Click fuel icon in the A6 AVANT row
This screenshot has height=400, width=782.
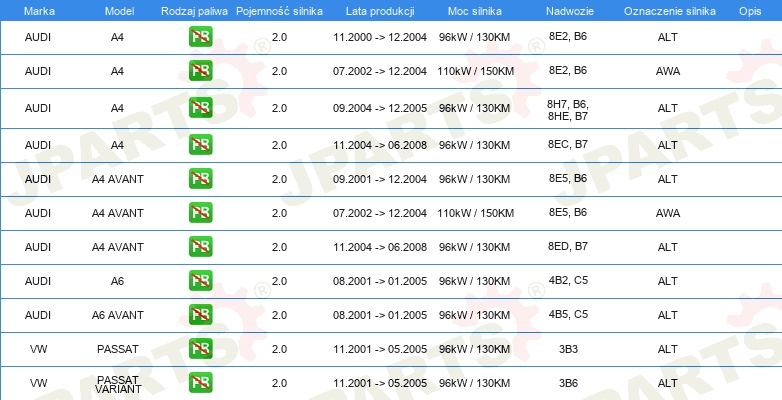(200, 314)
